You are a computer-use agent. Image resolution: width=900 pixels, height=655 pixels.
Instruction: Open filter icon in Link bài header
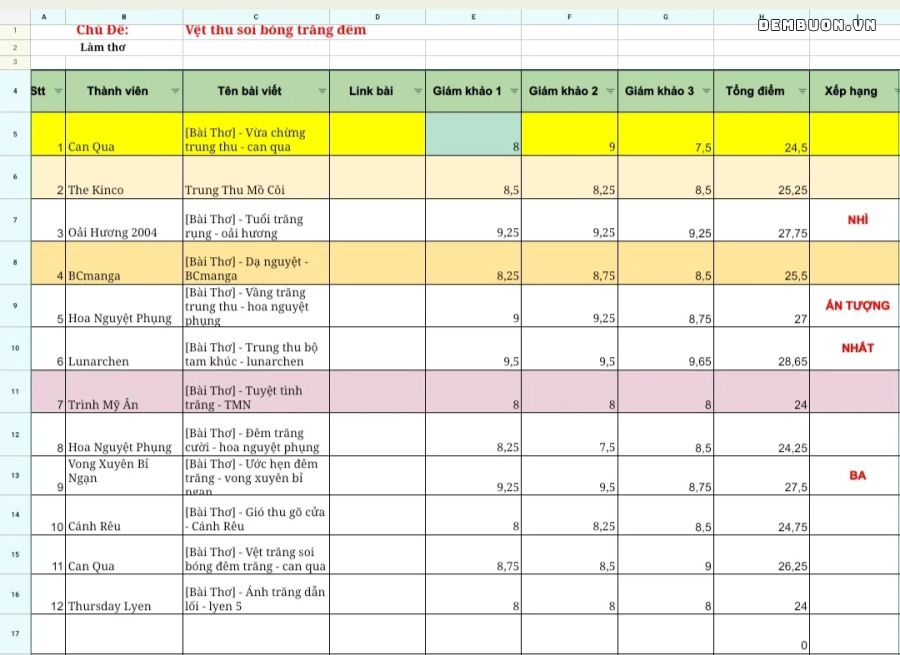coord(418,91)
